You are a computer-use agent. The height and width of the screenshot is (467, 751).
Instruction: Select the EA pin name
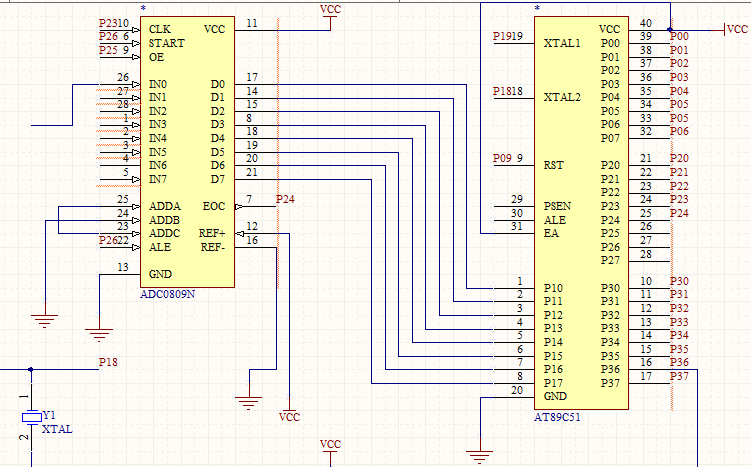[551, 233]
